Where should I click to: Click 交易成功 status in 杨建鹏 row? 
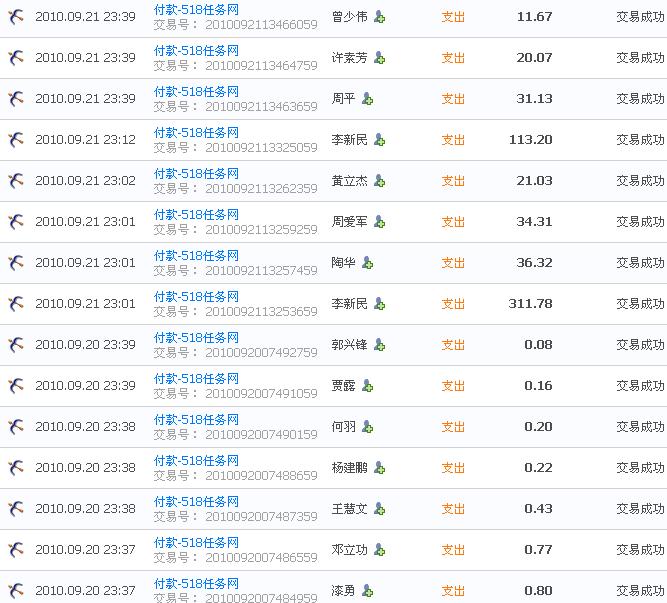click(x=640, y=468)
